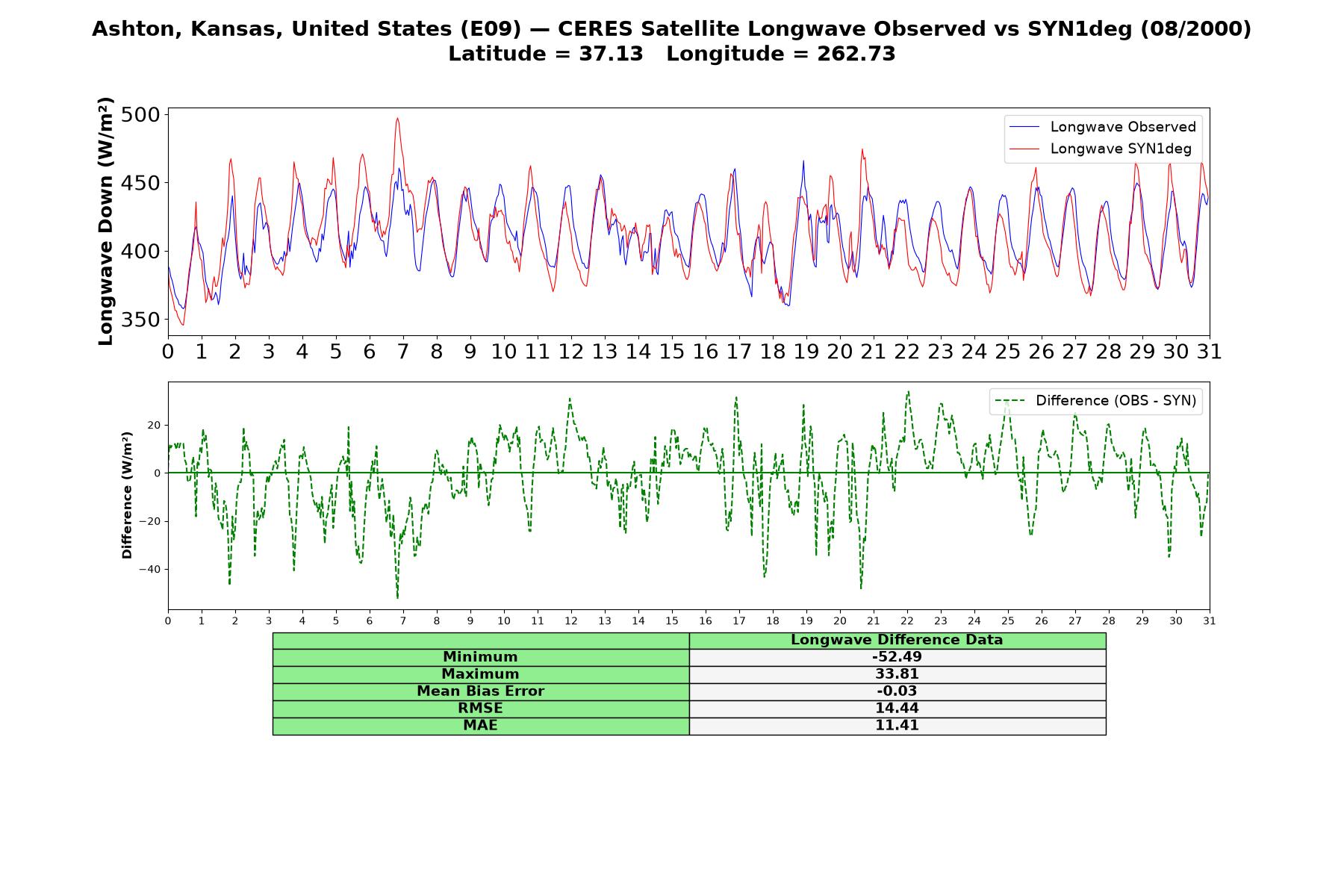
Task: Click the Latitude and Longitude subtitle line
Action: pos(671,54)
